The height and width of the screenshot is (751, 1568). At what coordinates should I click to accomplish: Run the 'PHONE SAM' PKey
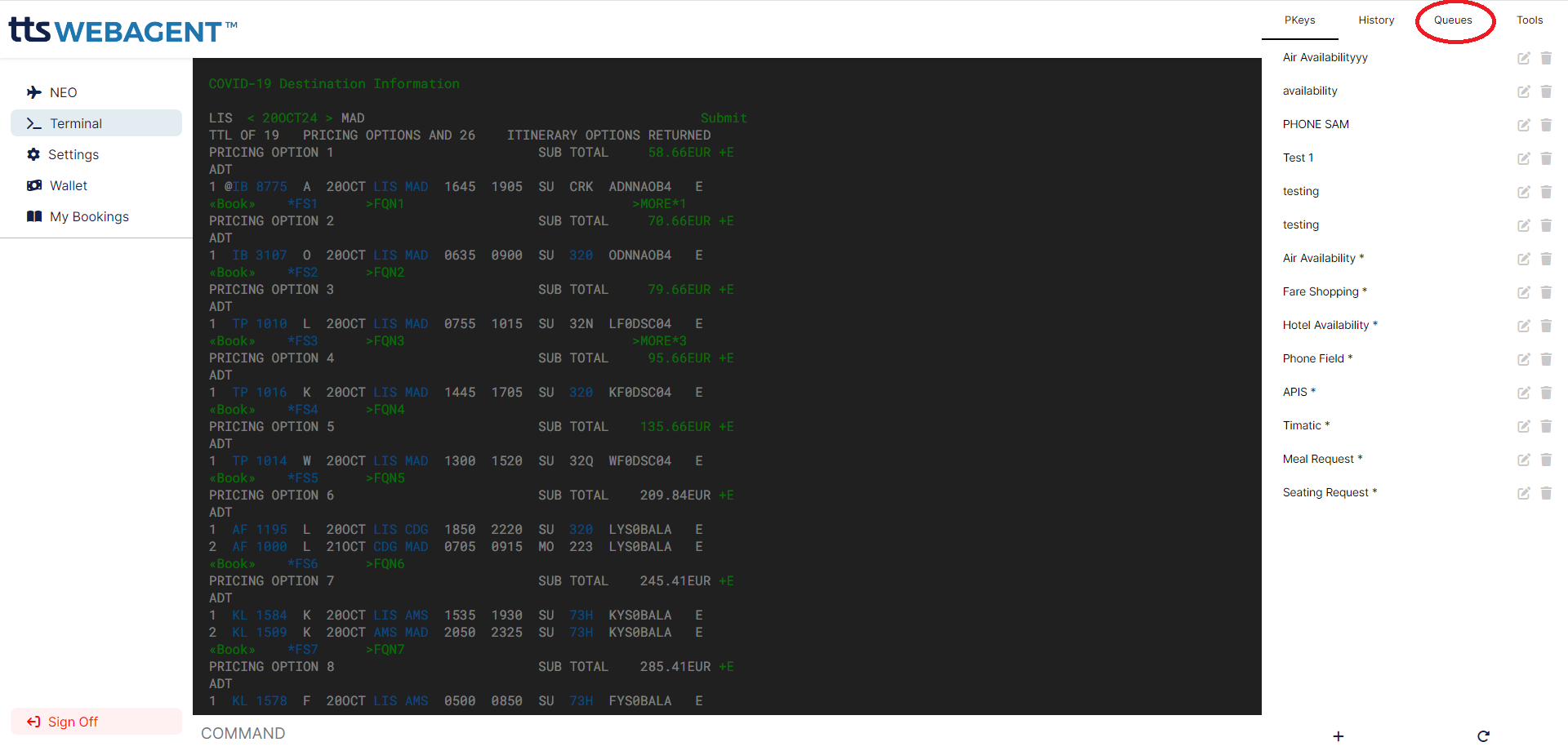click(x=1316, y=124)
